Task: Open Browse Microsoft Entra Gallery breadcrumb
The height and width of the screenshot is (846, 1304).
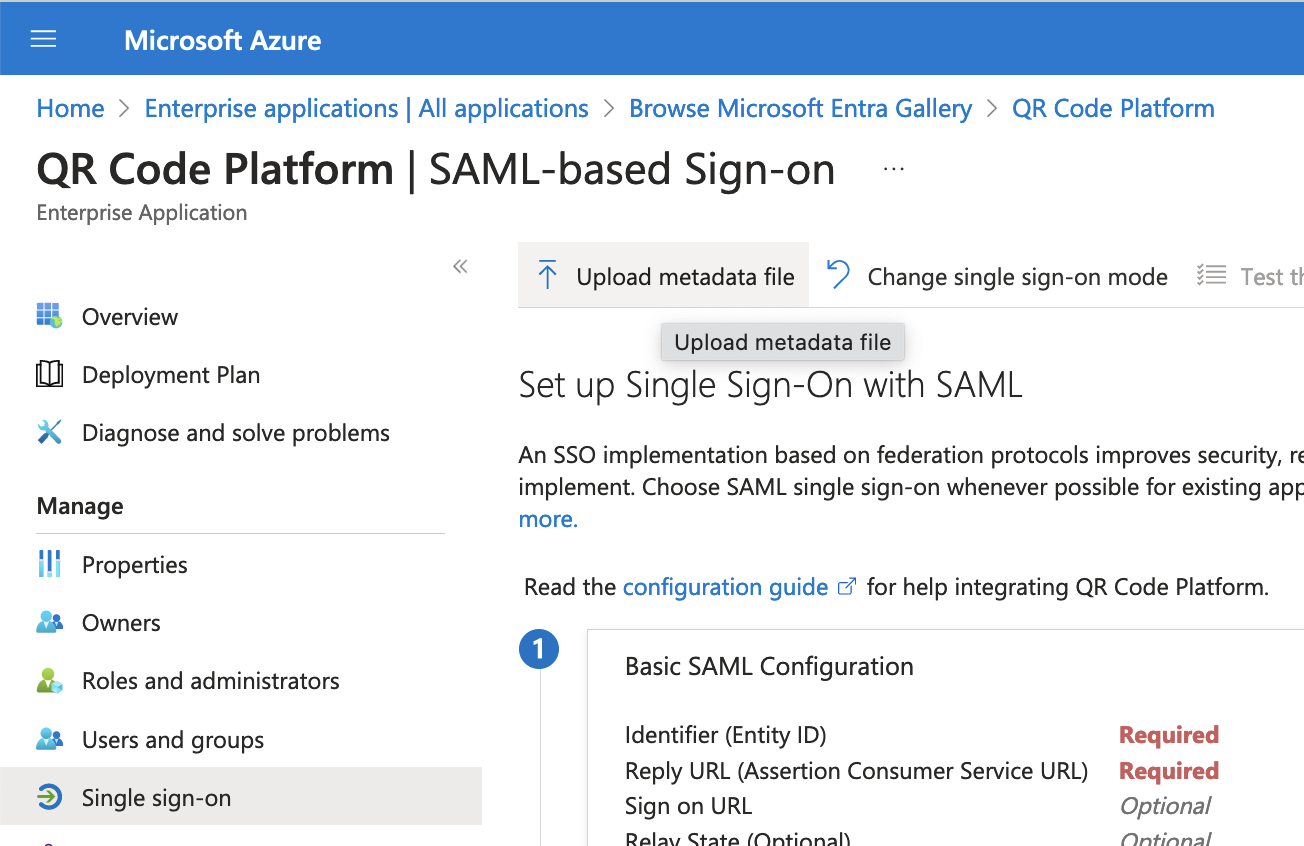Action: click(800, 108)
